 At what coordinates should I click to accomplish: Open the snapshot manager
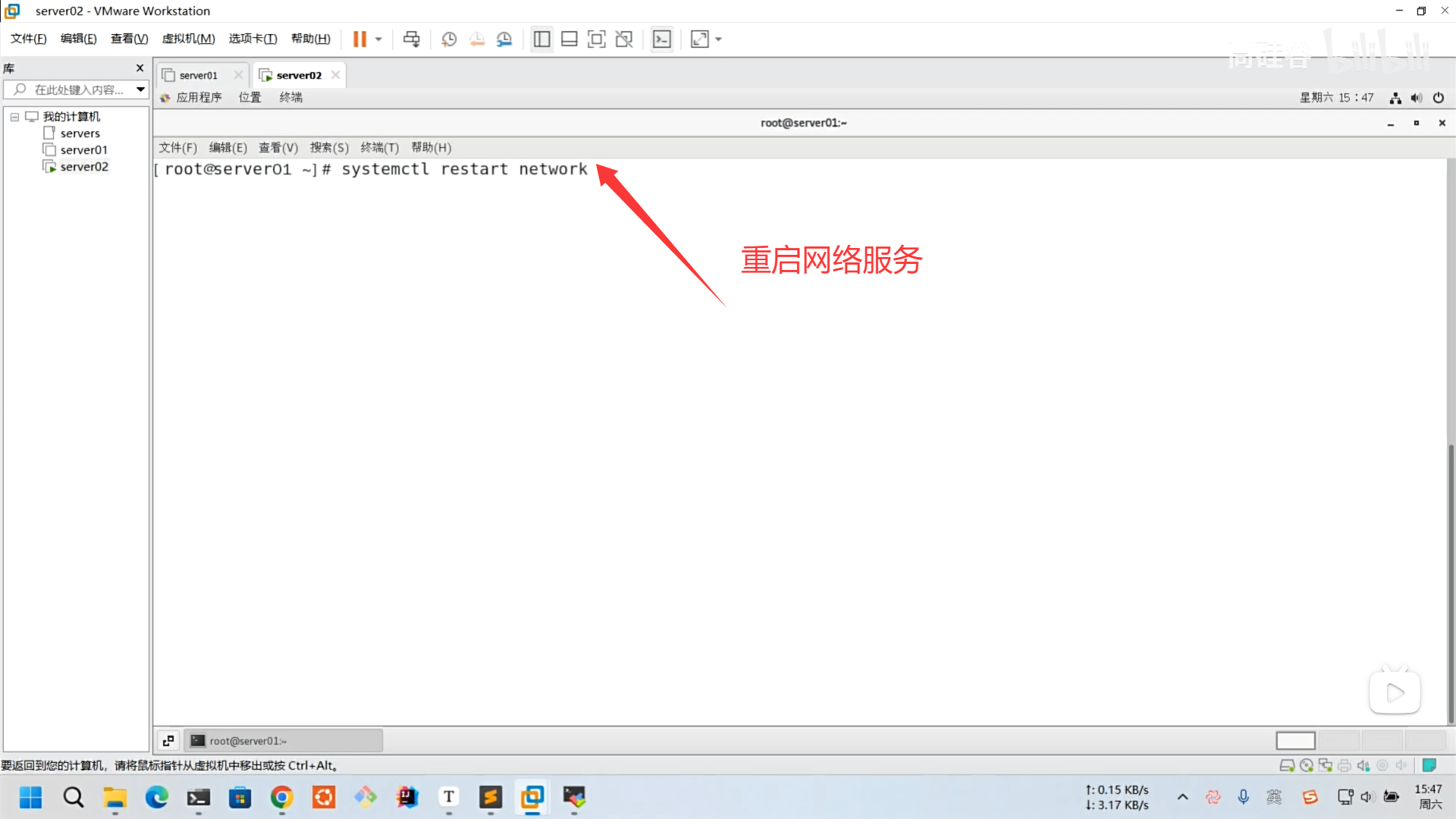[504, 39]
